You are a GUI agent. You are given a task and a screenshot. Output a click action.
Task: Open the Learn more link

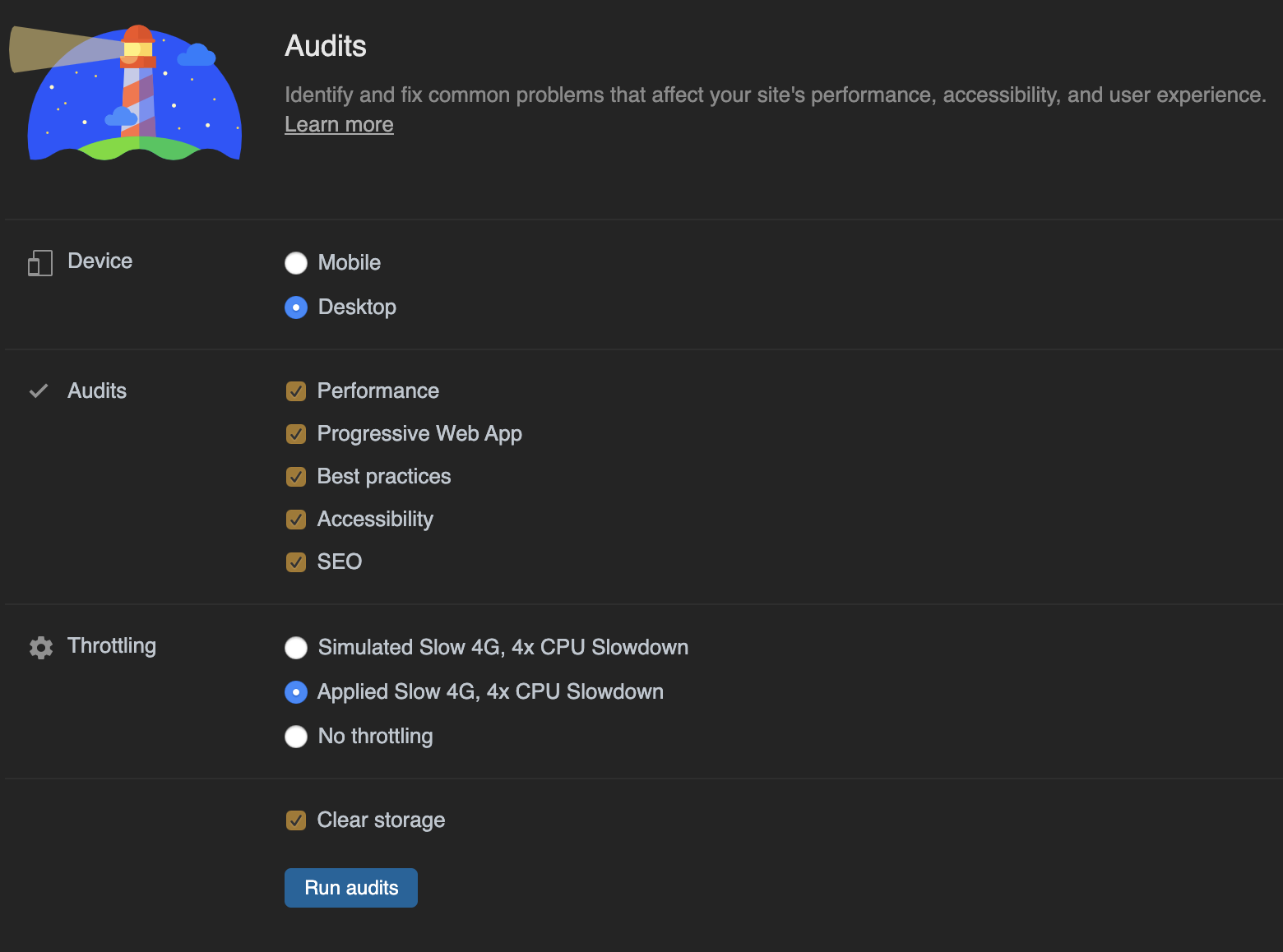339,124
